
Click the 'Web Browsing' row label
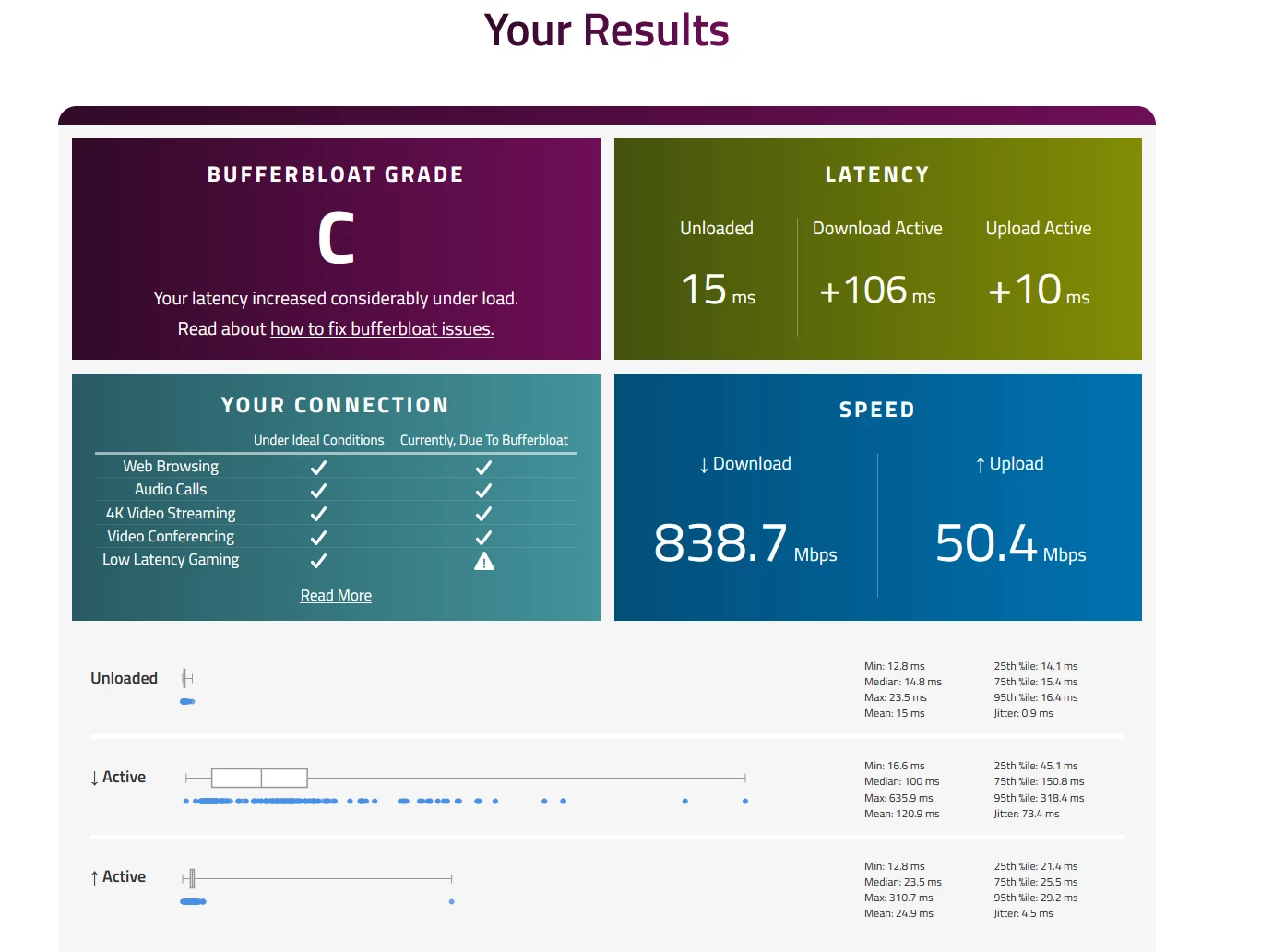[x=171, y=467]
